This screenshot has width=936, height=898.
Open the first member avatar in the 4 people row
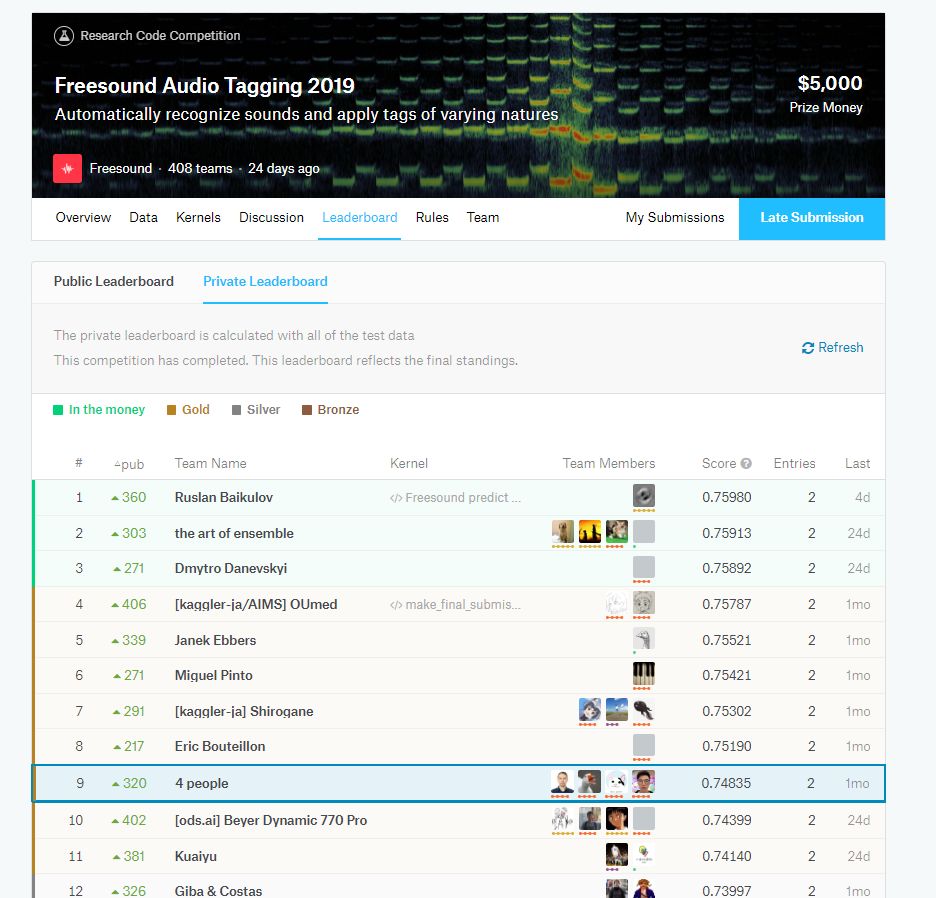(x=562, y=782)
